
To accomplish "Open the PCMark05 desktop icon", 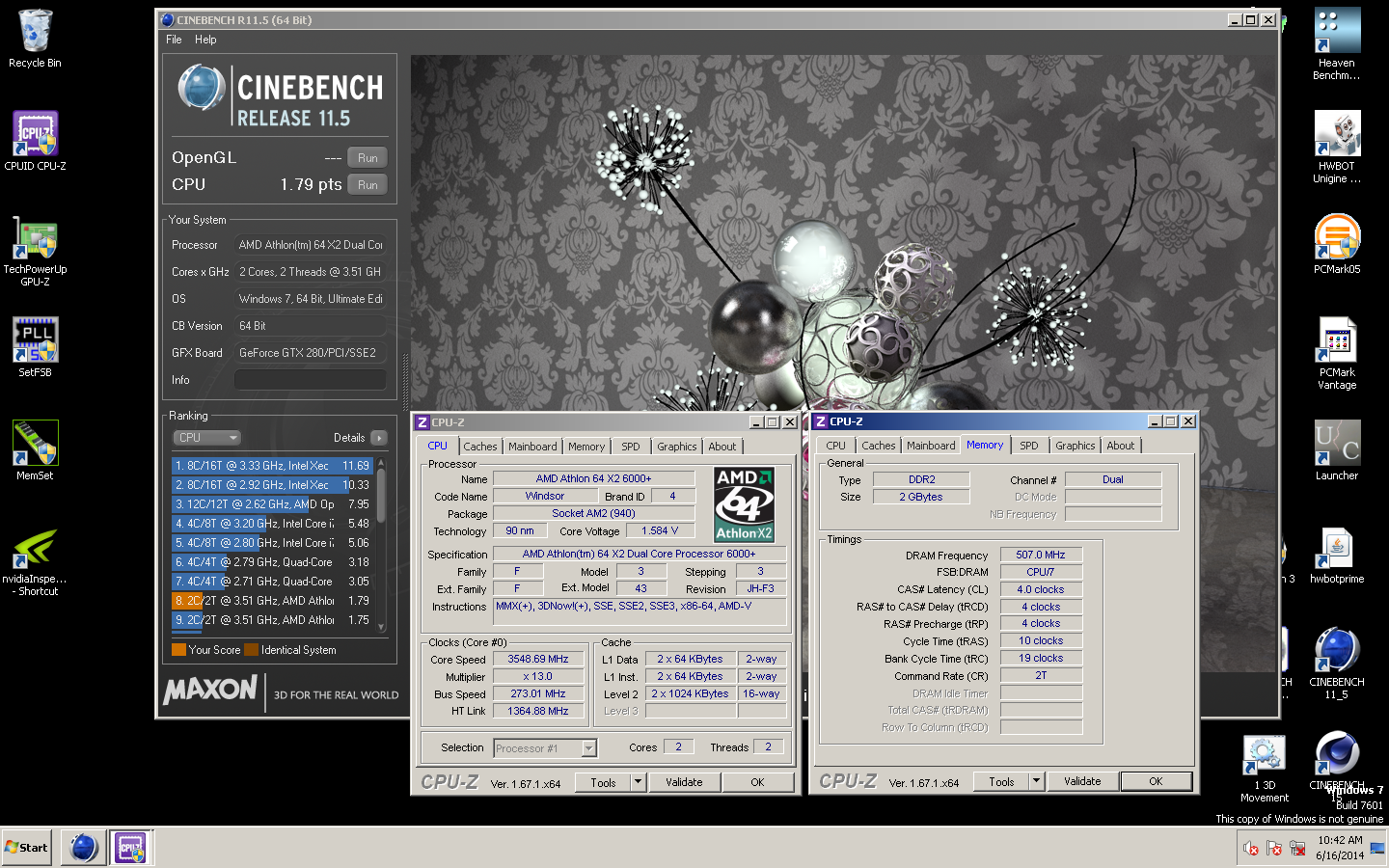I will pos(1337,244).
